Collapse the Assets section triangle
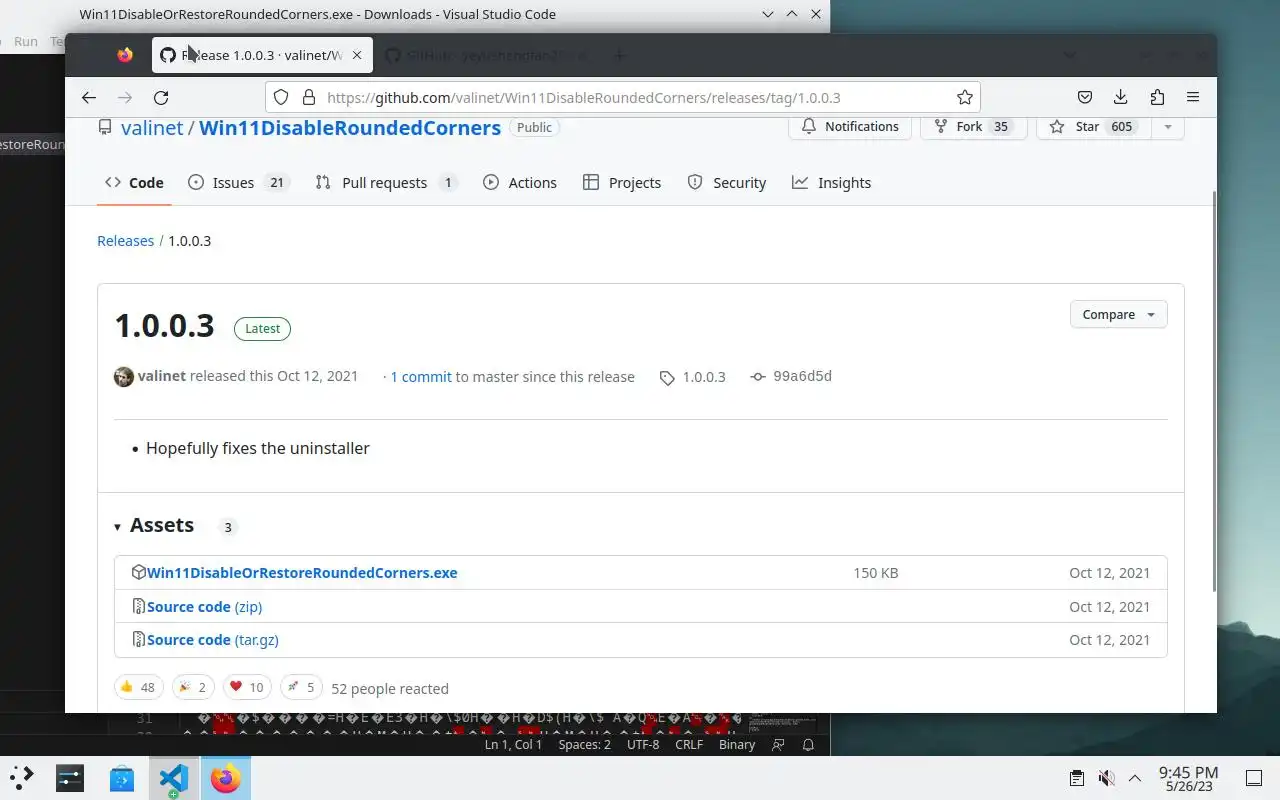This screenshot has height=800, width=1280. point(117,527)
